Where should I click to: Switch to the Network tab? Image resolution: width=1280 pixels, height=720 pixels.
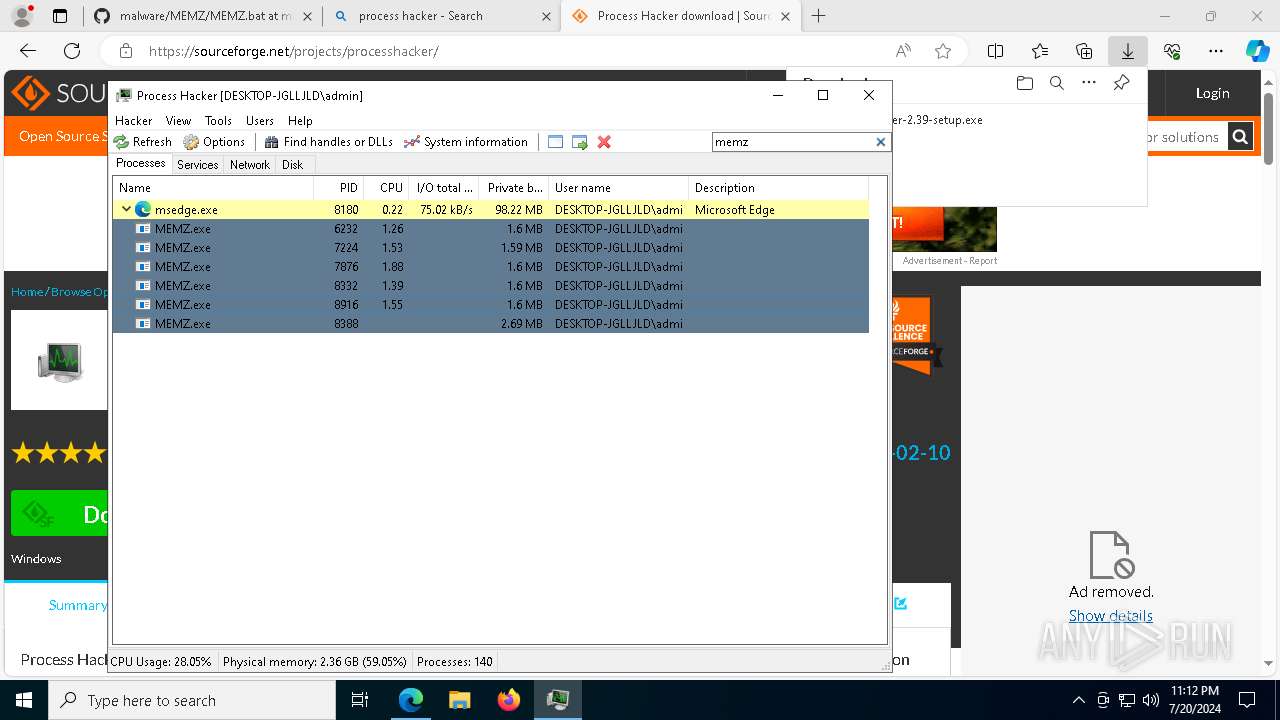coord(250,165)
